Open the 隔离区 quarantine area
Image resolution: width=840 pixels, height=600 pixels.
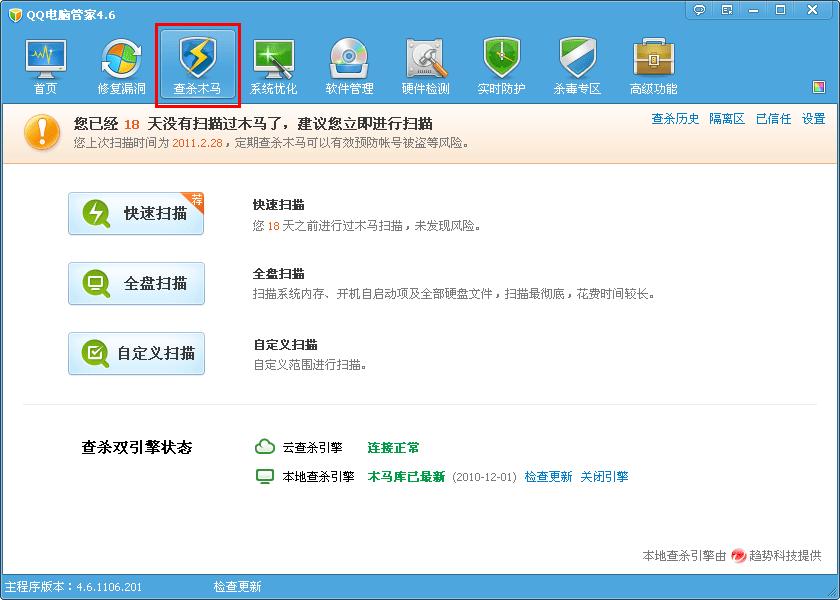click(x=728, y=118)
